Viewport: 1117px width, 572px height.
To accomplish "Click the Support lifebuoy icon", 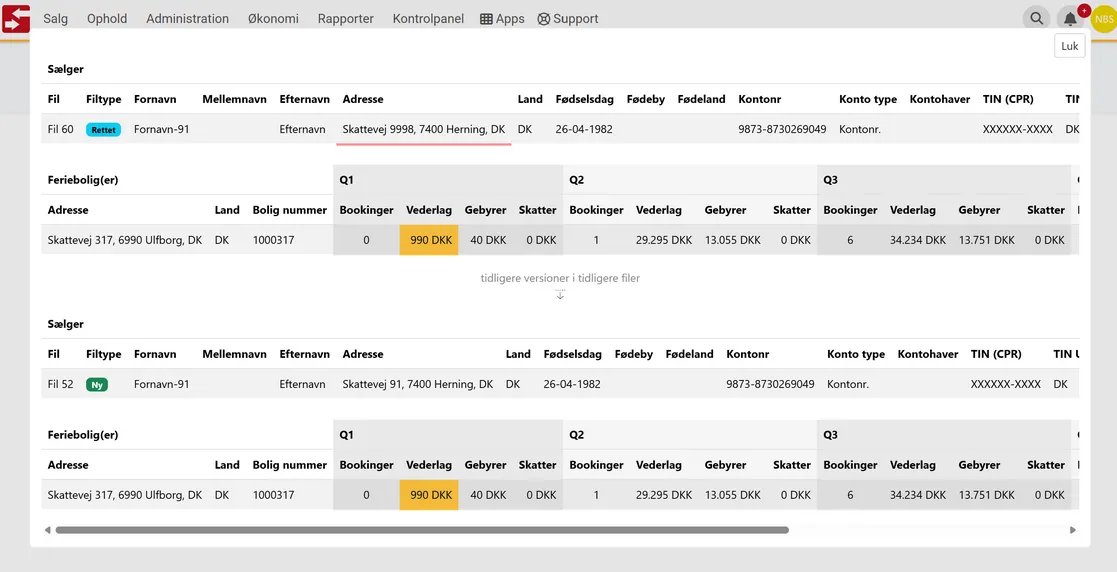I will click(544, 19).
